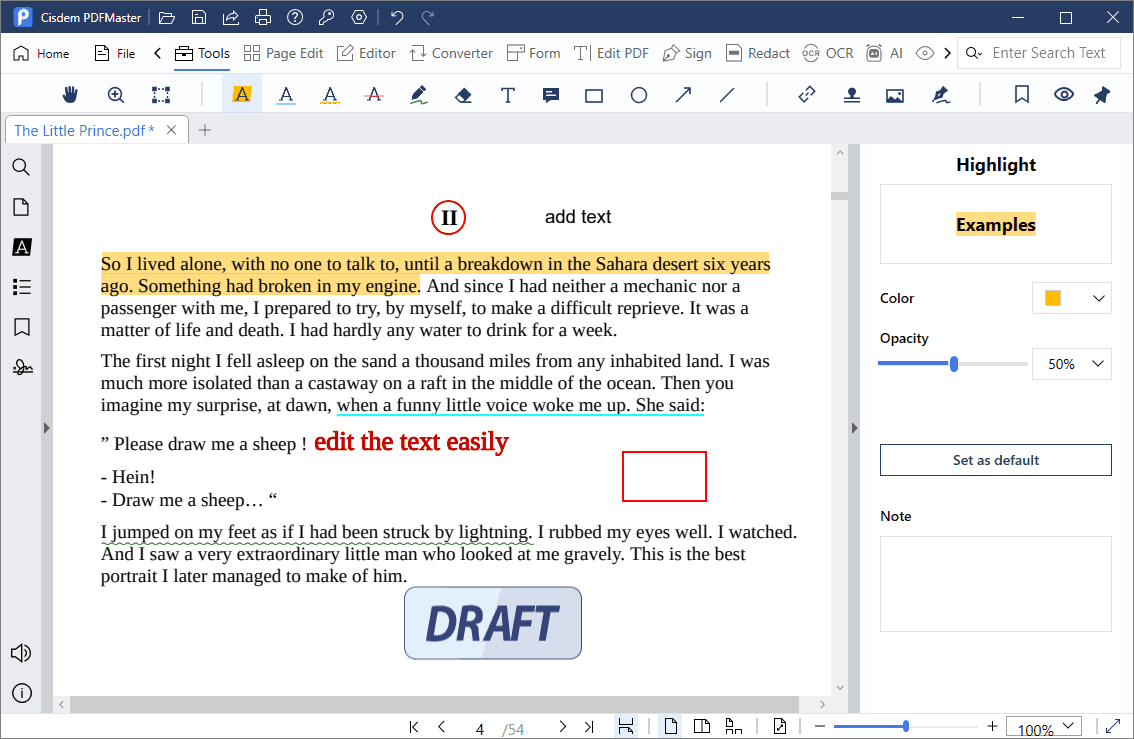Start read aloud speaker icon
Image resolution: width=1134 pixels, height=739 pixels.
click(21, 653)
